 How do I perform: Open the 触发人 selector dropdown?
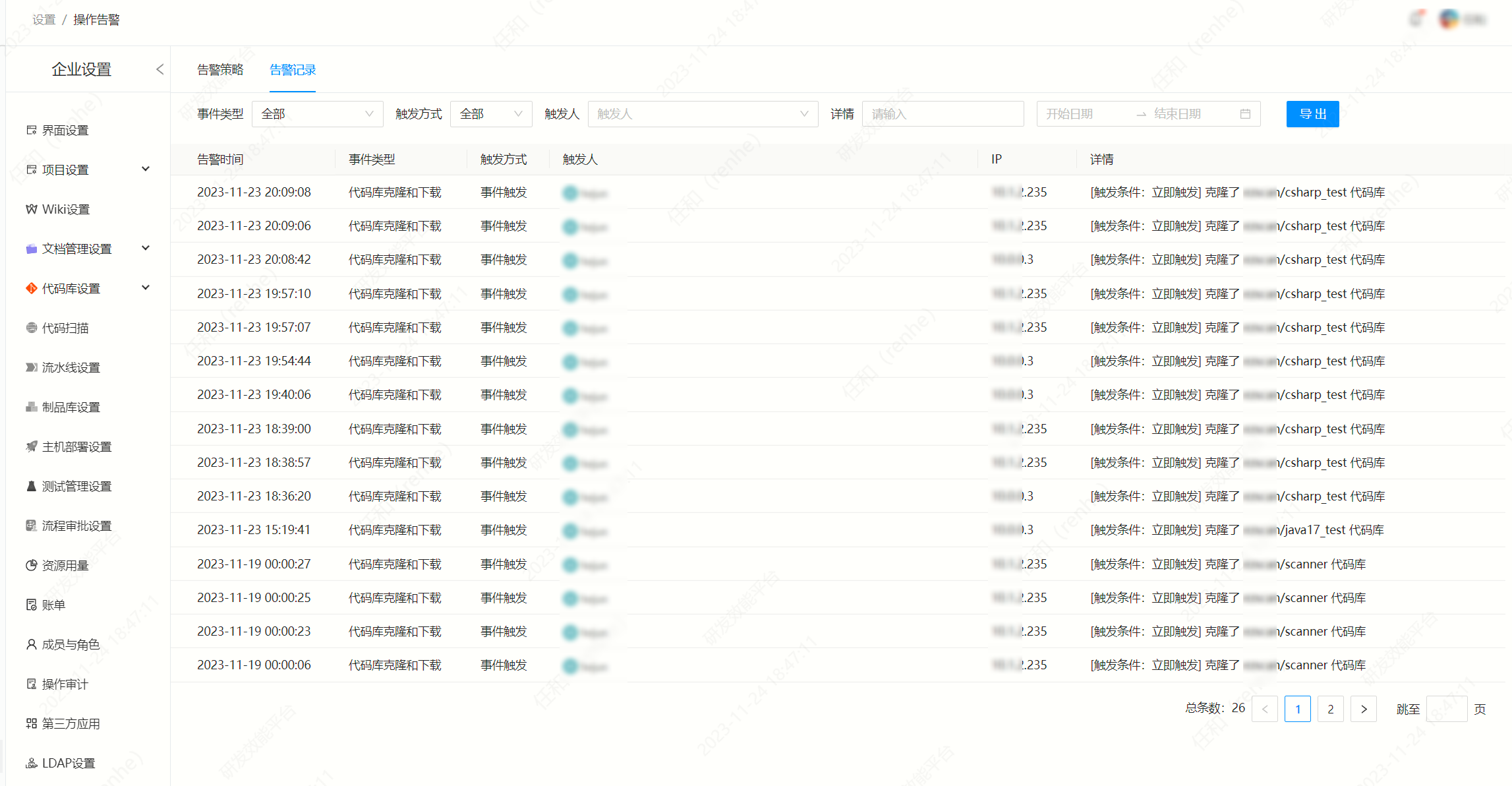click(702, 114)
